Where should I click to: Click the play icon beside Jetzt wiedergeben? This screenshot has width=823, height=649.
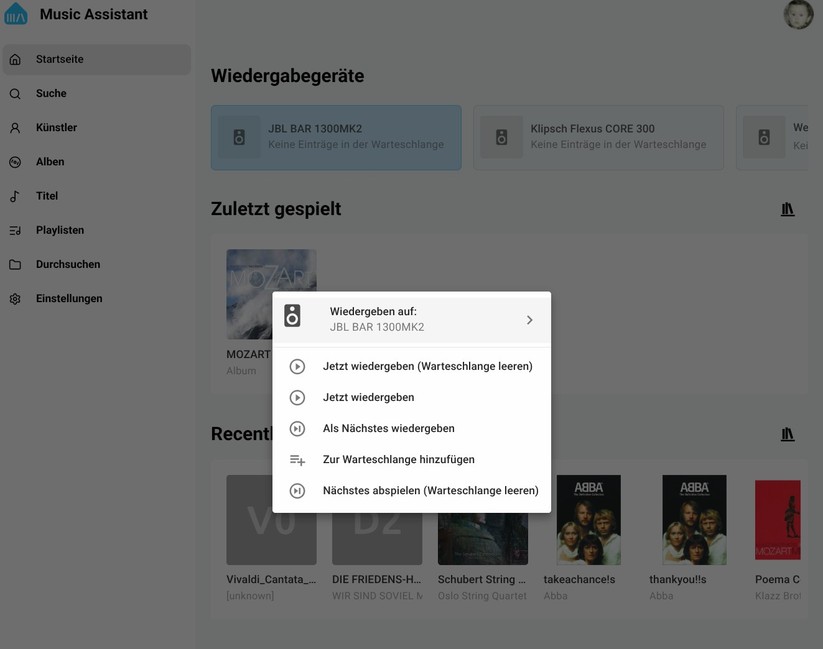point(297,397)
